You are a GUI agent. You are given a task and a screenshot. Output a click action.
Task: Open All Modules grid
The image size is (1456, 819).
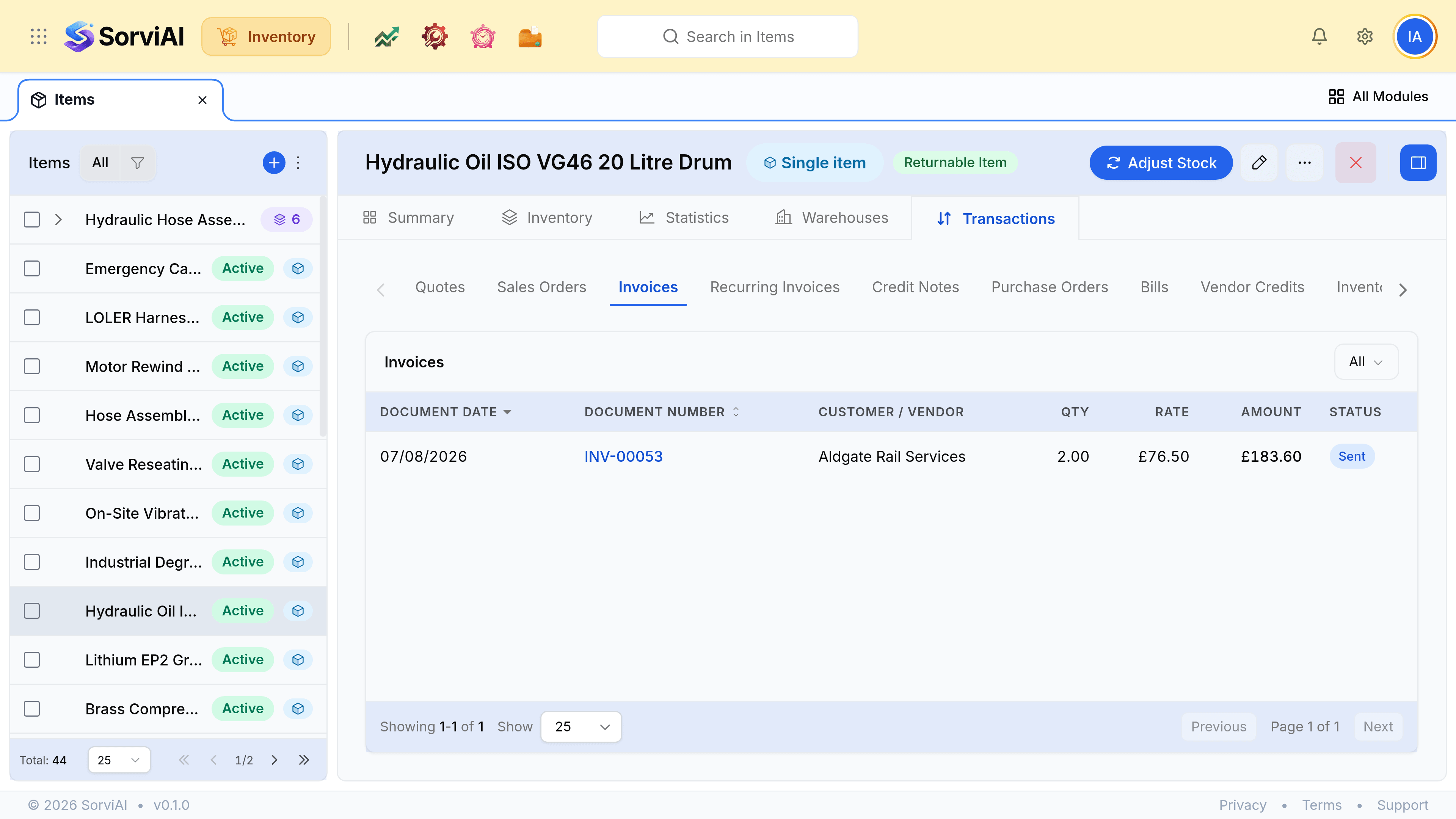1378,97
